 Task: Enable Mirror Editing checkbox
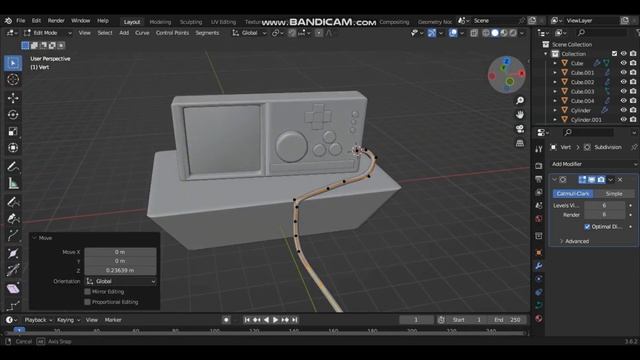[x=87, y=292]
